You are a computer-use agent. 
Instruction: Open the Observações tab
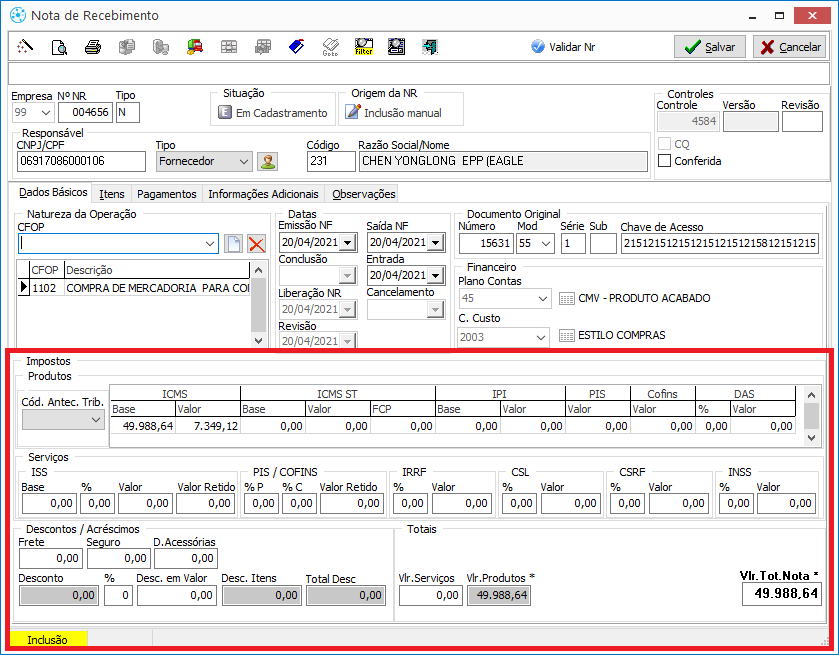(363, 194)
